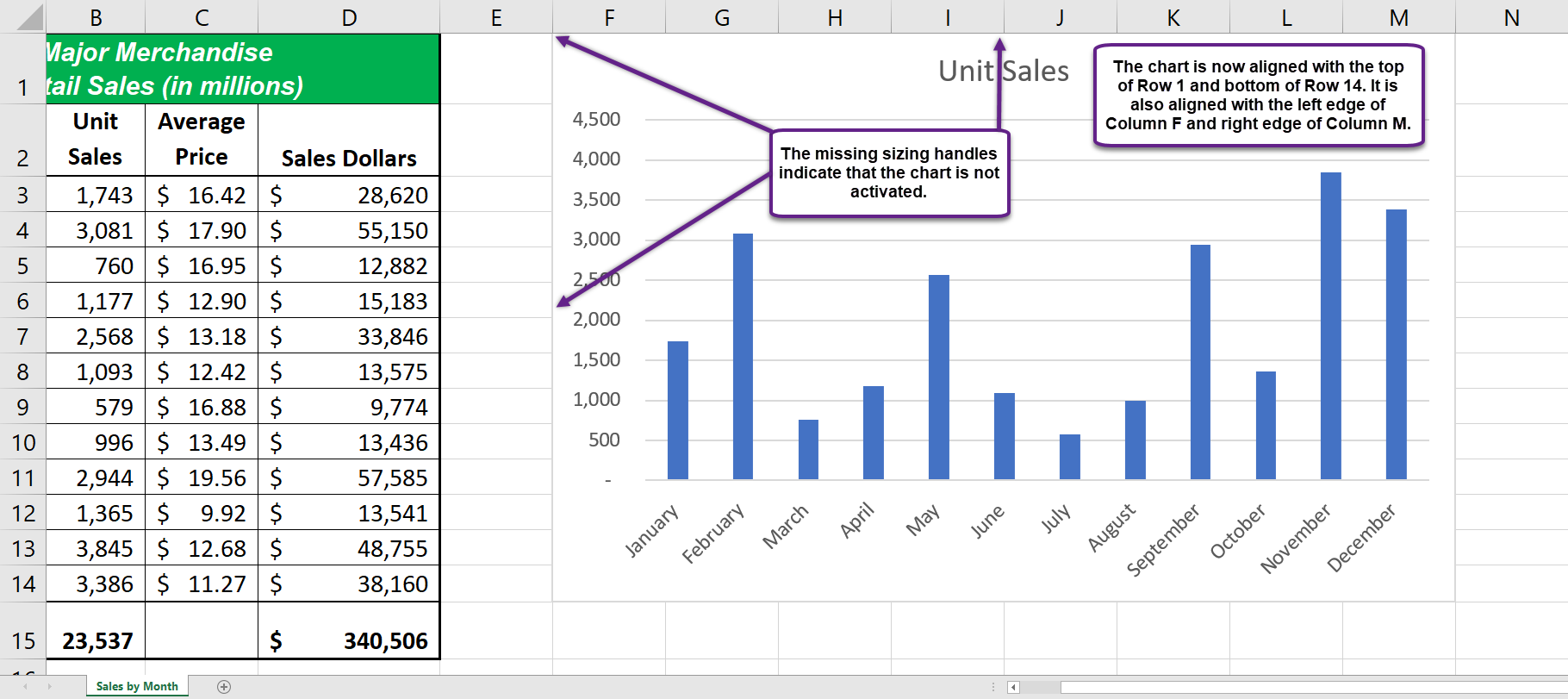The width and height of the screenshot is (1568, 699).
Task: Click the November bar in chart
Action: pyautogui.click(x=1331, y=326)
